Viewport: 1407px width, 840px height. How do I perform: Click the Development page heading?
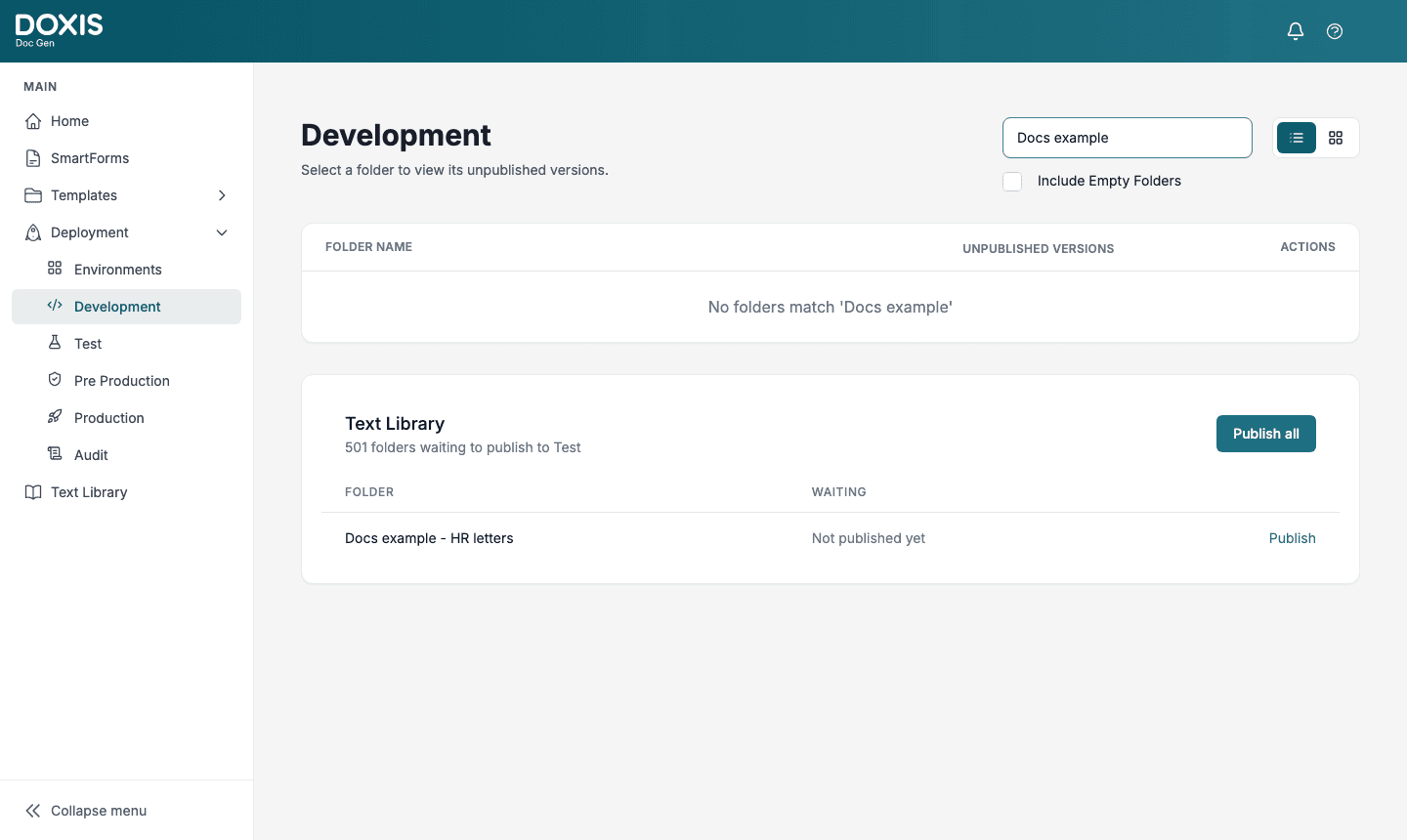click(x=396, y=135)
